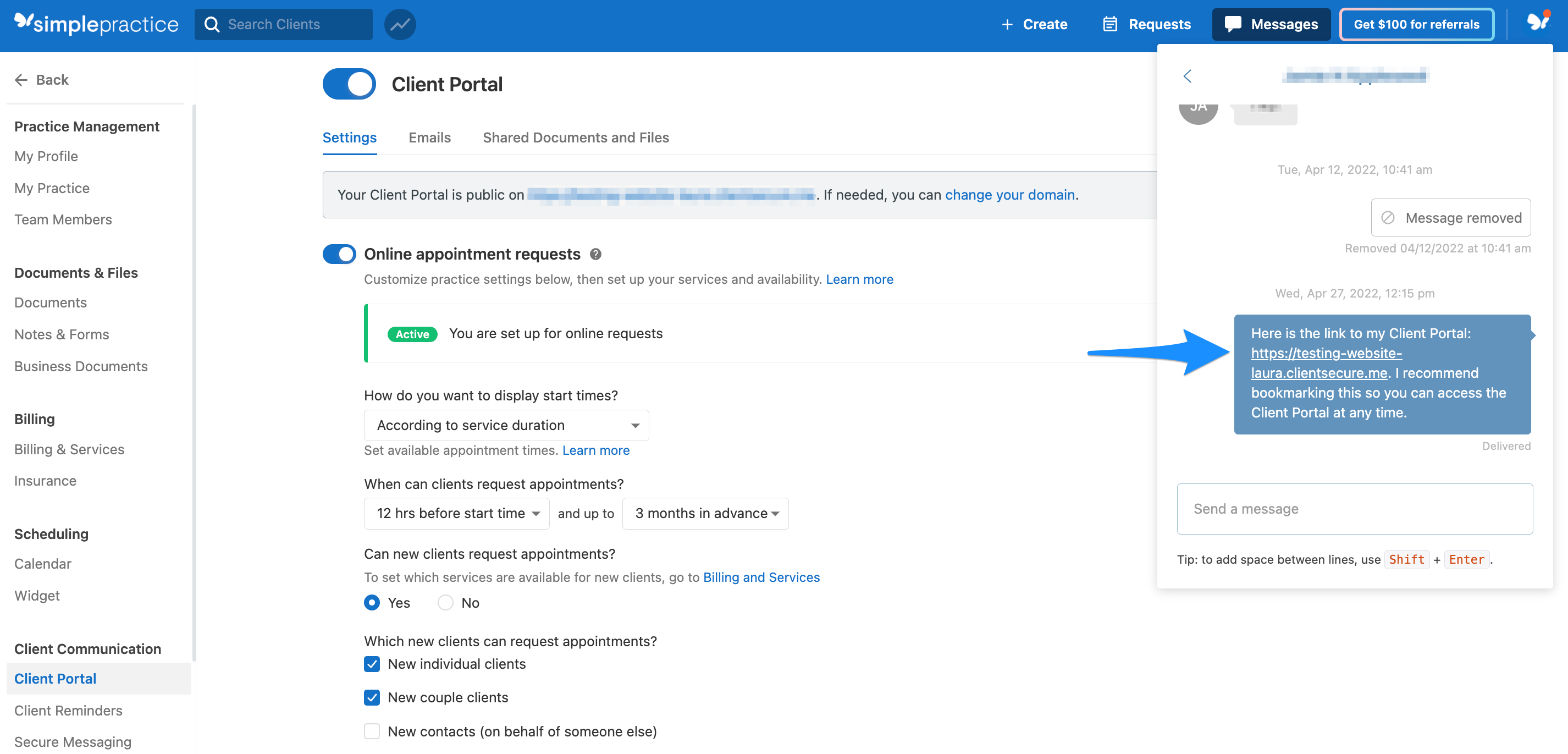Click the plus Create icon

(x=1007, y=24)
